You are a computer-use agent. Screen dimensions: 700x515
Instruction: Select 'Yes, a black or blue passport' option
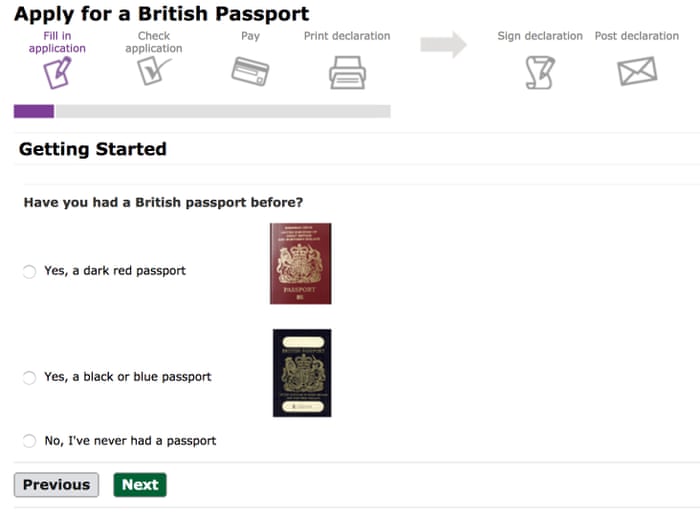click(29, 378)
